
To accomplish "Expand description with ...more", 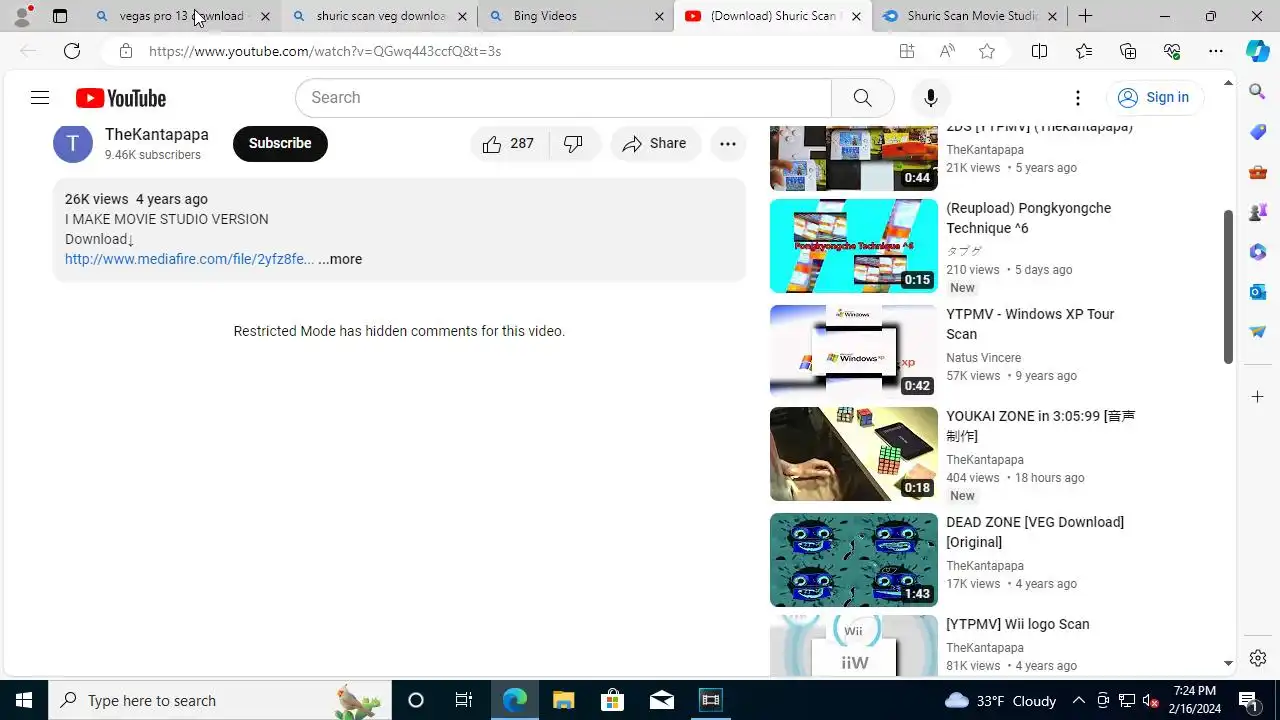I will tap(340, 259).
